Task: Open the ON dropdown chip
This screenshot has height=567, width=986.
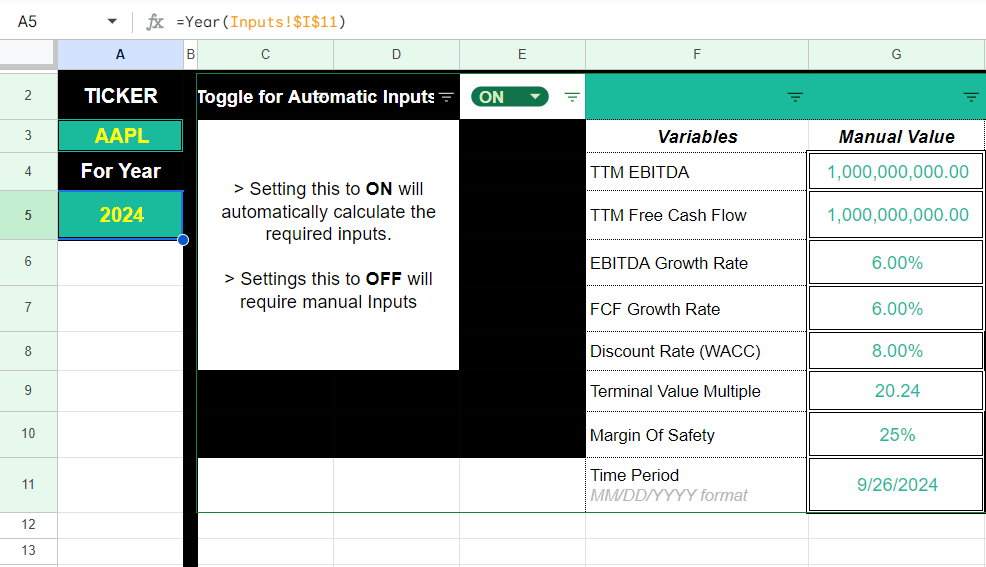Action: pos(511,97)
